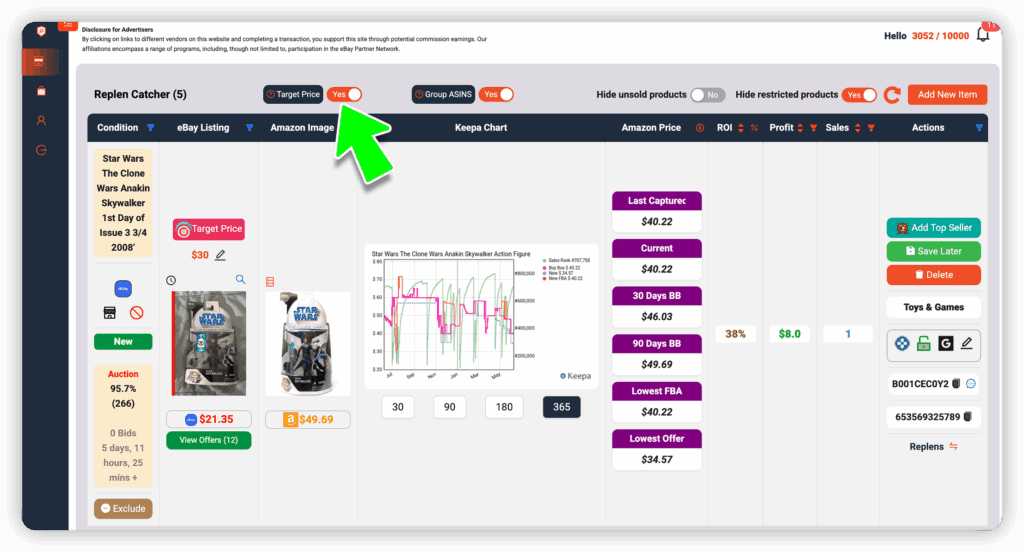Click the pencil edit icon in actions box

(x=967, y=343)
